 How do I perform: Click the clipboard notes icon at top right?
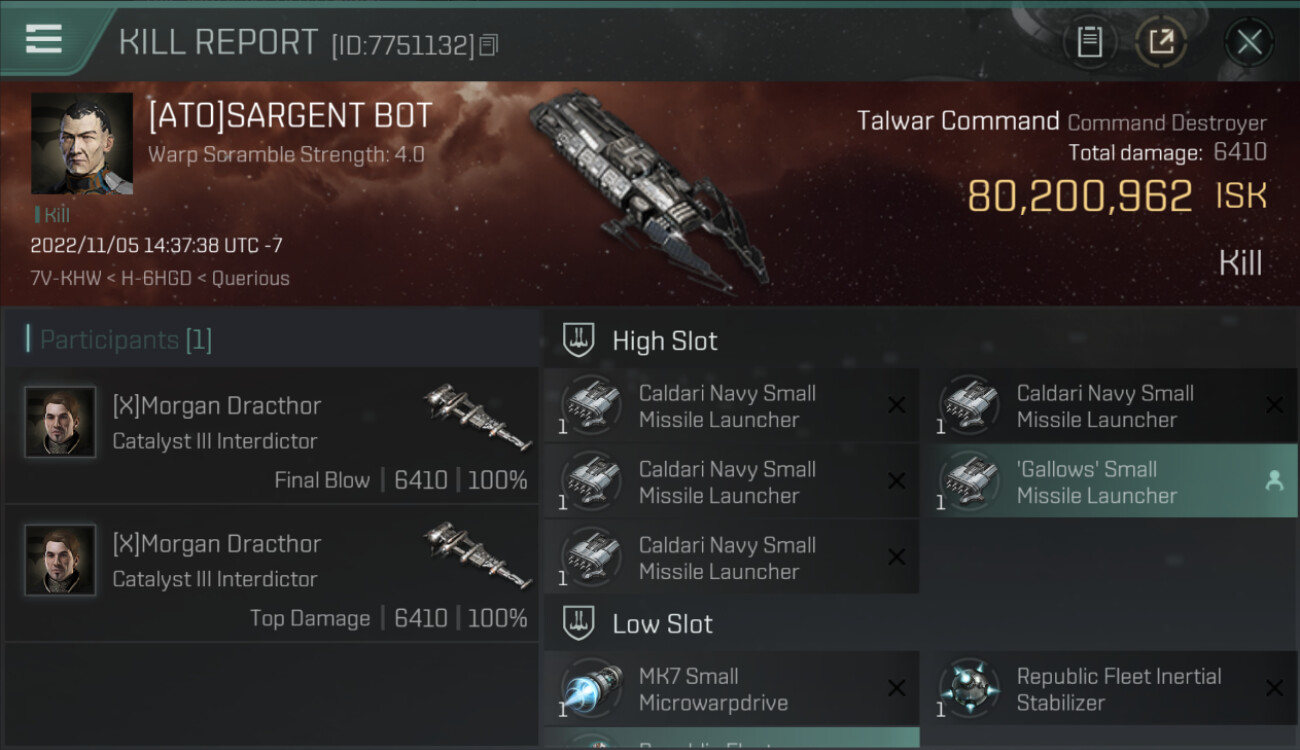1090,43
